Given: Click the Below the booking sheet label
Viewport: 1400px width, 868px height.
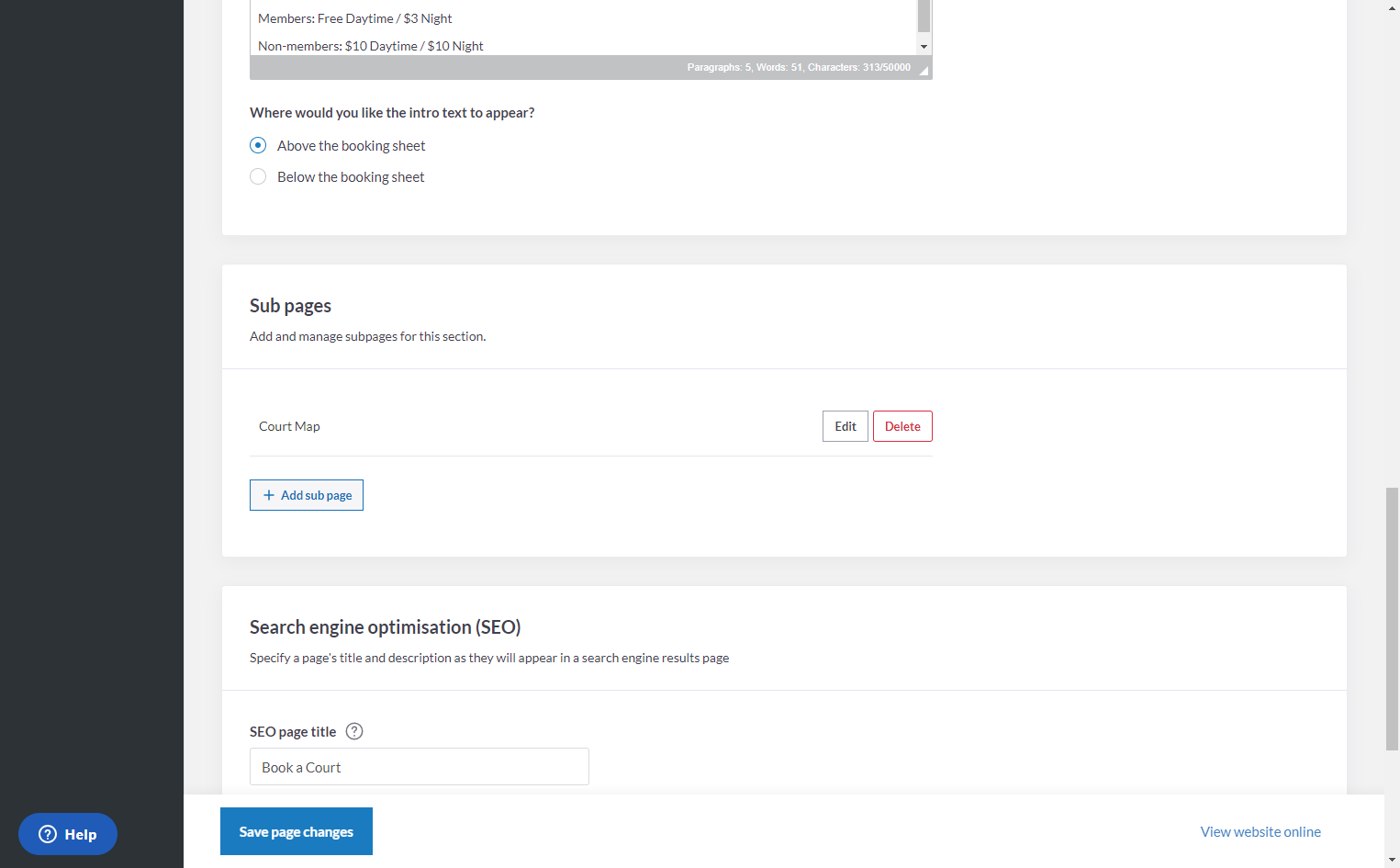Looking at the screenshot, I should [x=351, y=176].
